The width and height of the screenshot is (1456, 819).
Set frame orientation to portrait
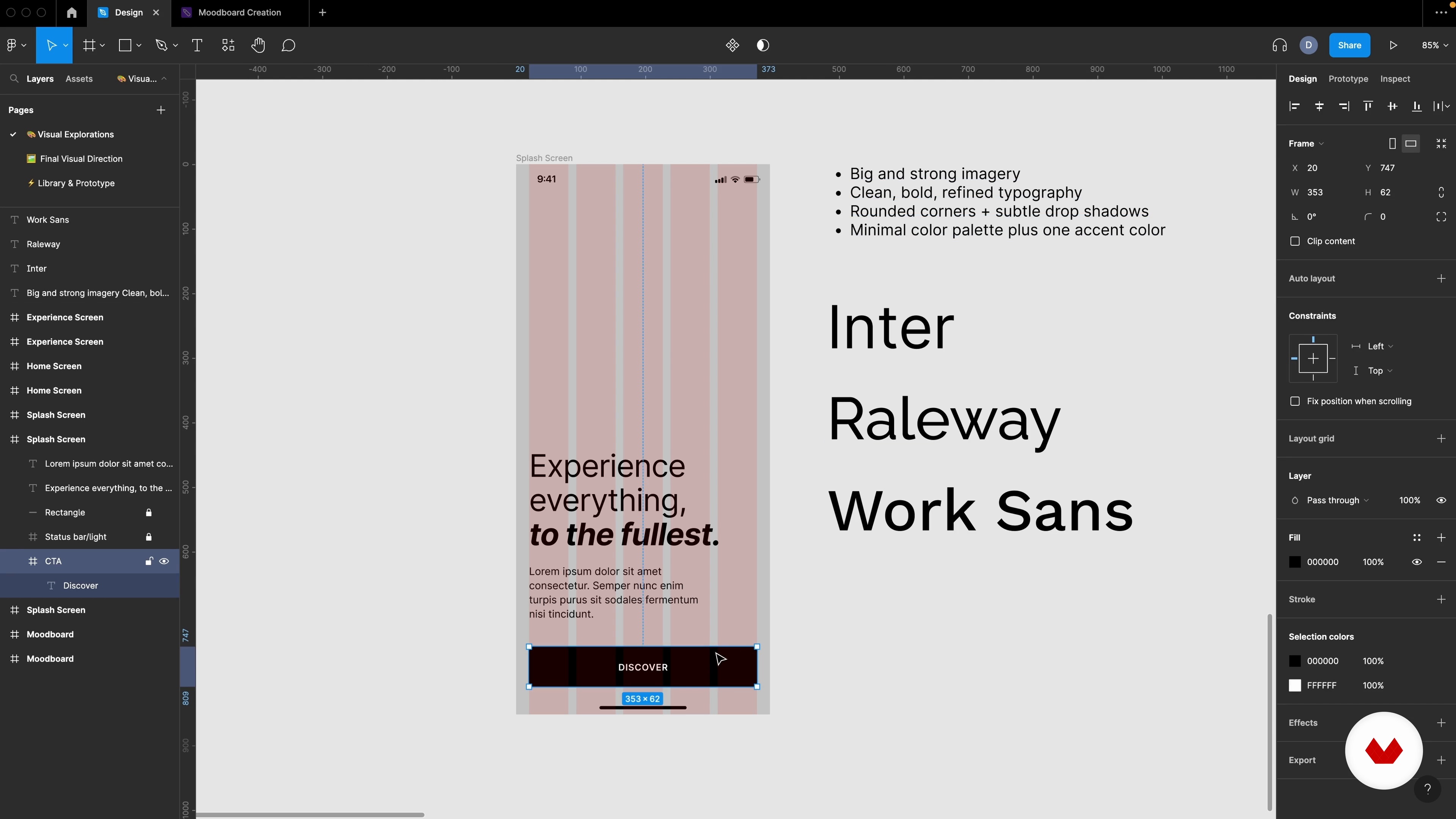pos(1393,144)
